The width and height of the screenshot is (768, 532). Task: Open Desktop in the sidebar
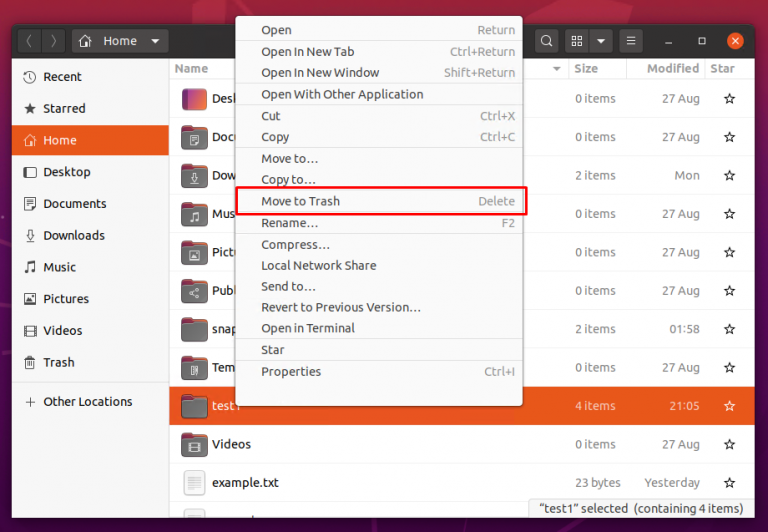[90, 172]
